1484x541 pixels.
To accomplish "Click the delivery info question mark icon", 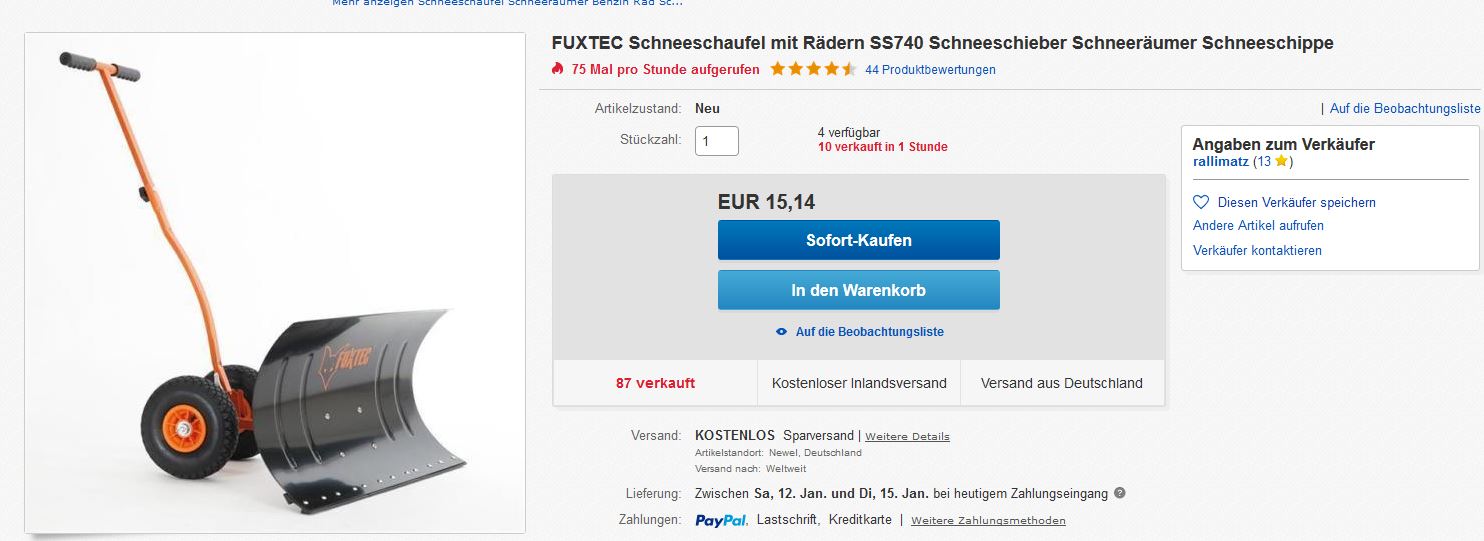I will pos(1119,493).
